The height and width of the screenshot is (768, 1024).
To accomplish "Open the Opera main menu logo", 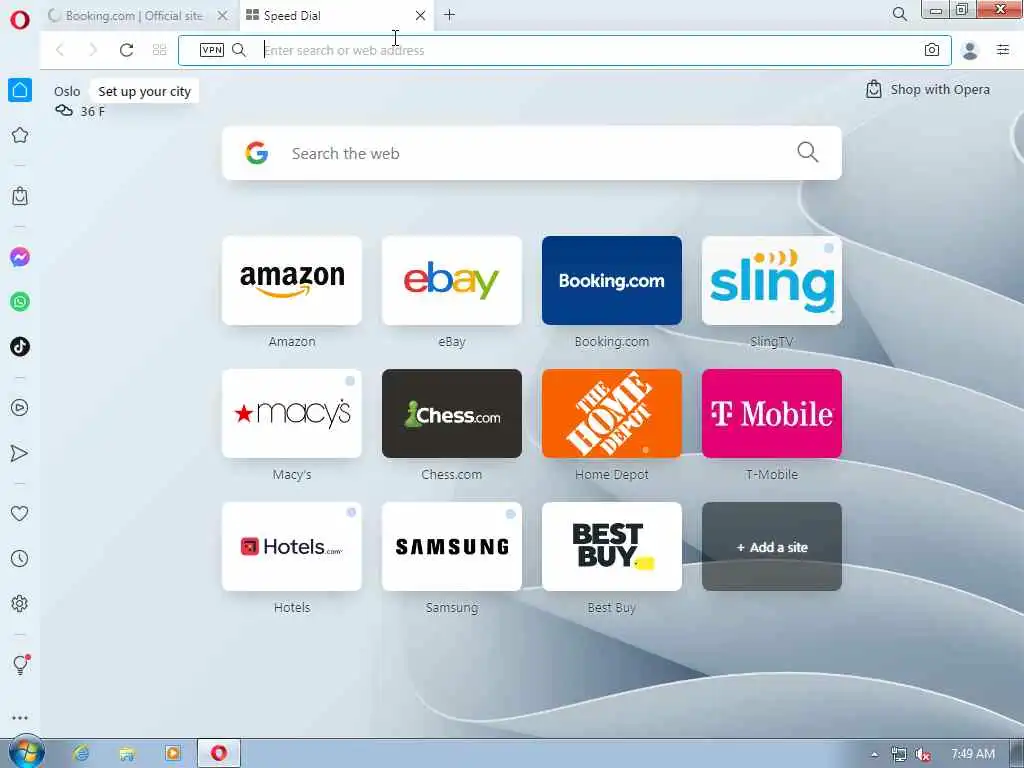I will coord(20,20).
